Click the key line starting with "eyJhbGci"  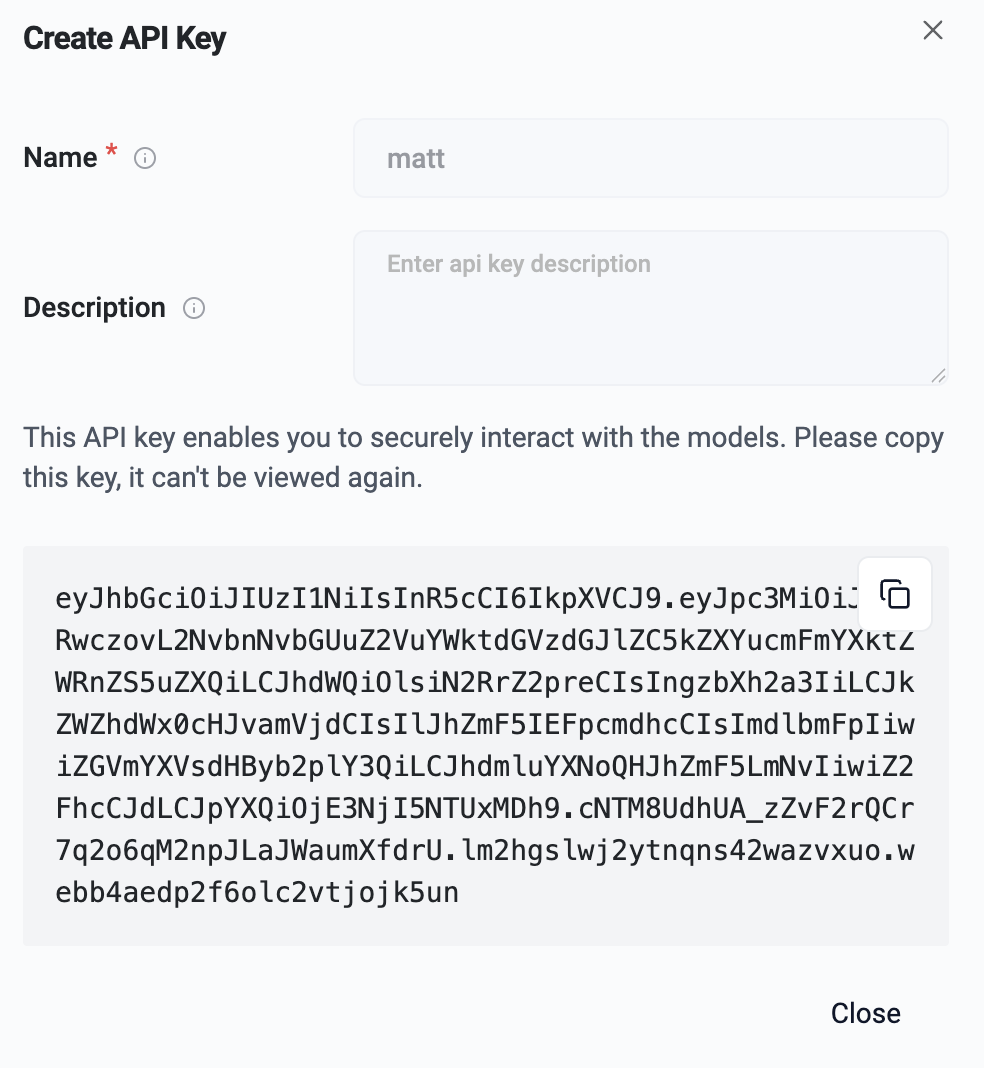click(450, 599)
